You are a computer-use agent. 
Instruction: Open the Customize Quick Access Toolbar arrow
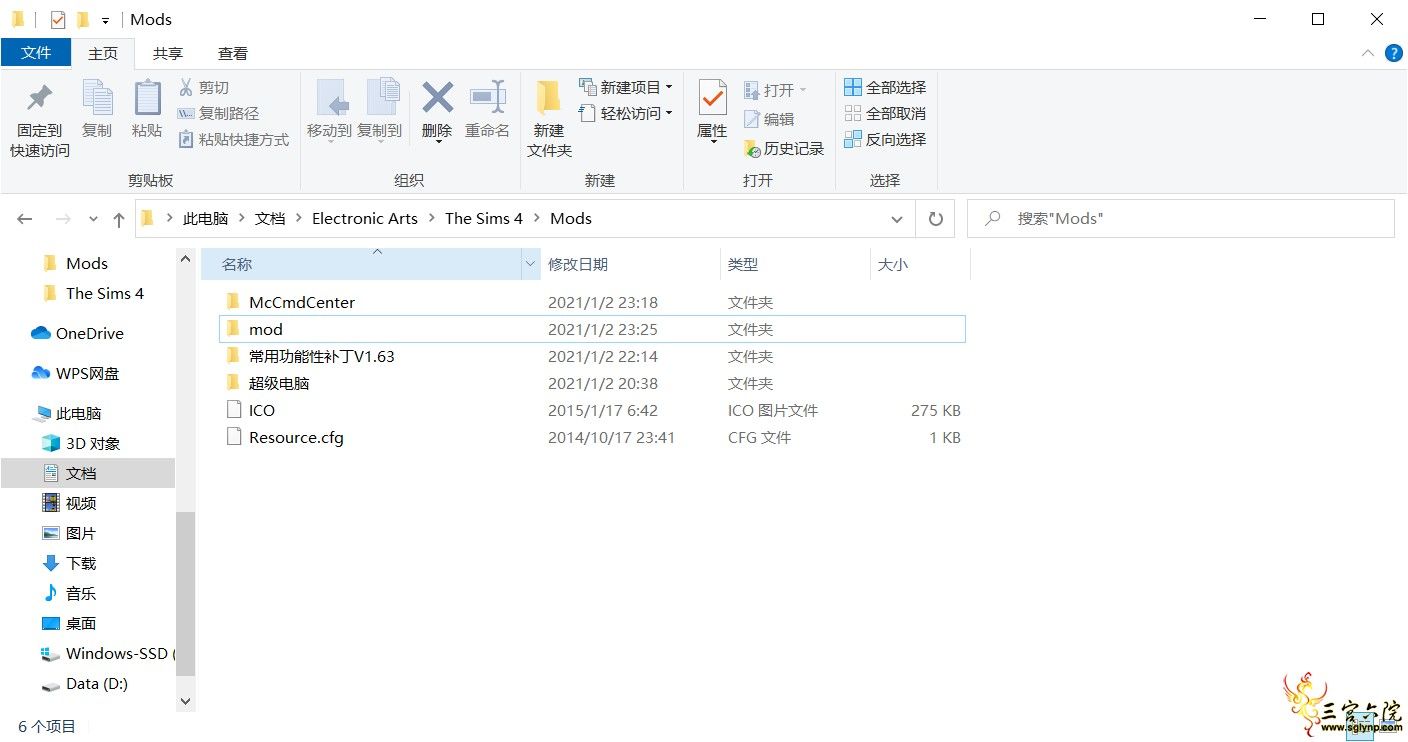tap(105, 20)
